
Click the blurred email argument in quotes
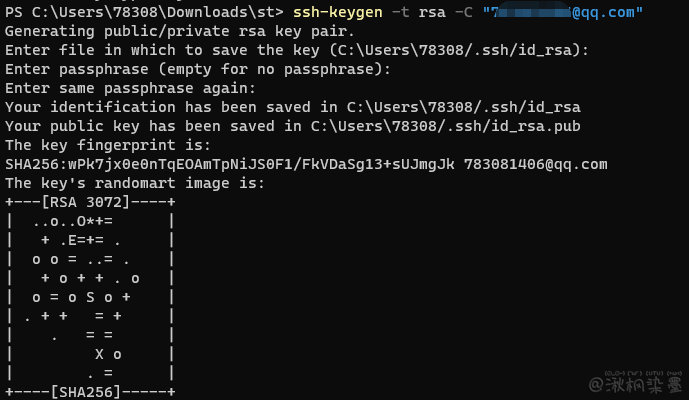[562, 13]
